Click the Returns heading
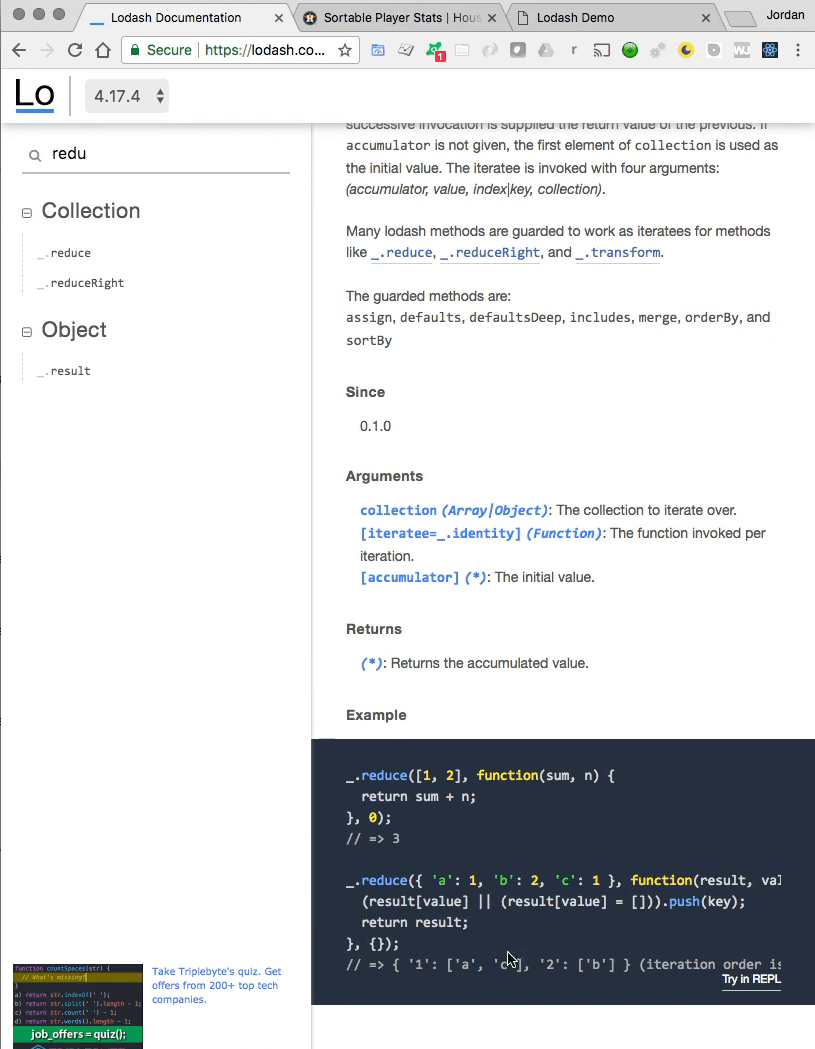The height and width of the screenshot is (1049, 815). pos(373,630)
